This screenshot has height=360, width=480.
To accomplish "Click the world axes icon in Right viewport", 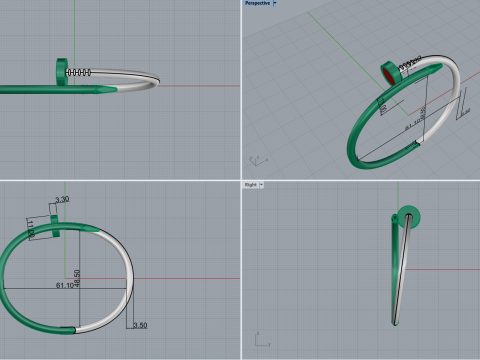I will coord(263,340).
